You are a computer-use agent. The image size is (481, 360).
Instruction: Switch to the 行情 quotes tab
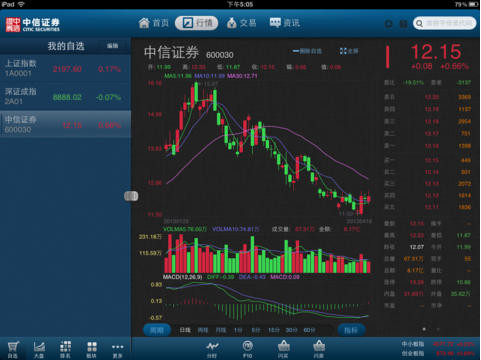coord(197,23)
